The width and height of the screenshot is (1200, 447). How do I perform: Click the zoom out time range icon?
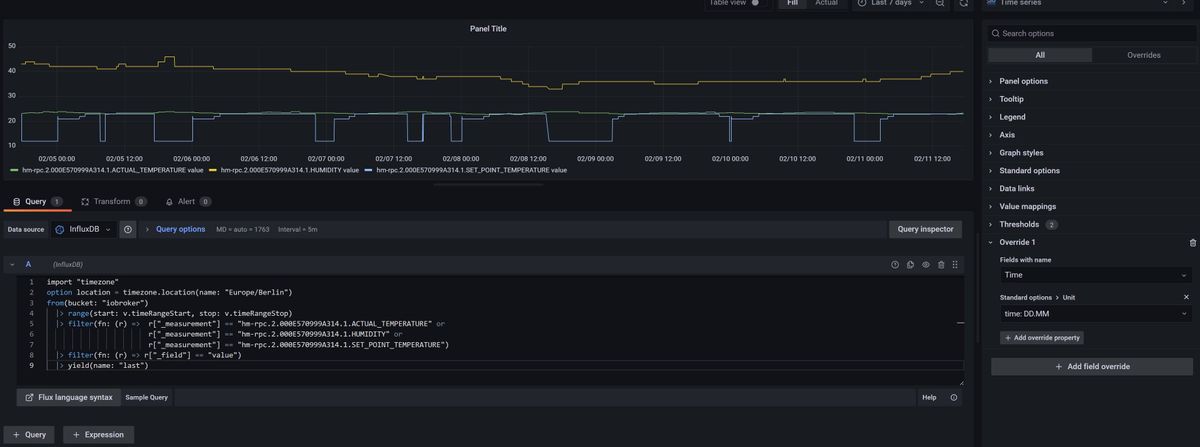coord(940,4)
